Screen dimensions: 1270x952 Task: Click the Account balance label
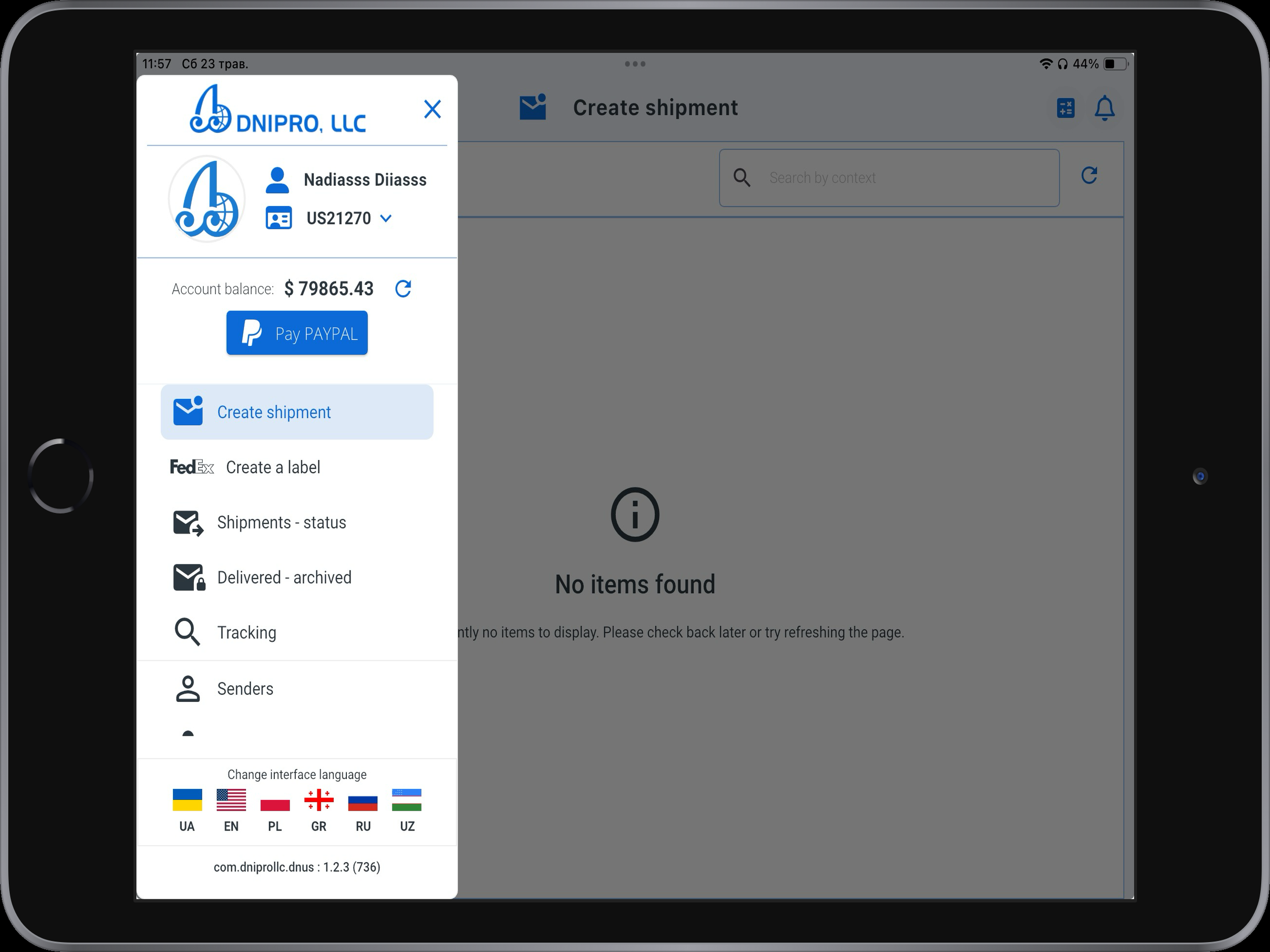click(x=223, y=289)
